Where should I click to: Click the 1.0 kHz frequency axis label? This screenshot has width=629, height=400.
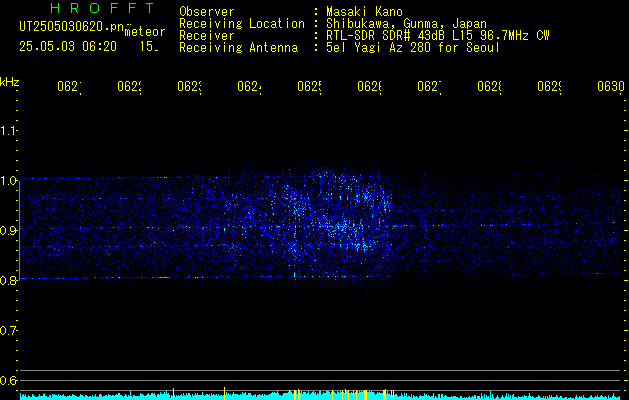[8, 181]
